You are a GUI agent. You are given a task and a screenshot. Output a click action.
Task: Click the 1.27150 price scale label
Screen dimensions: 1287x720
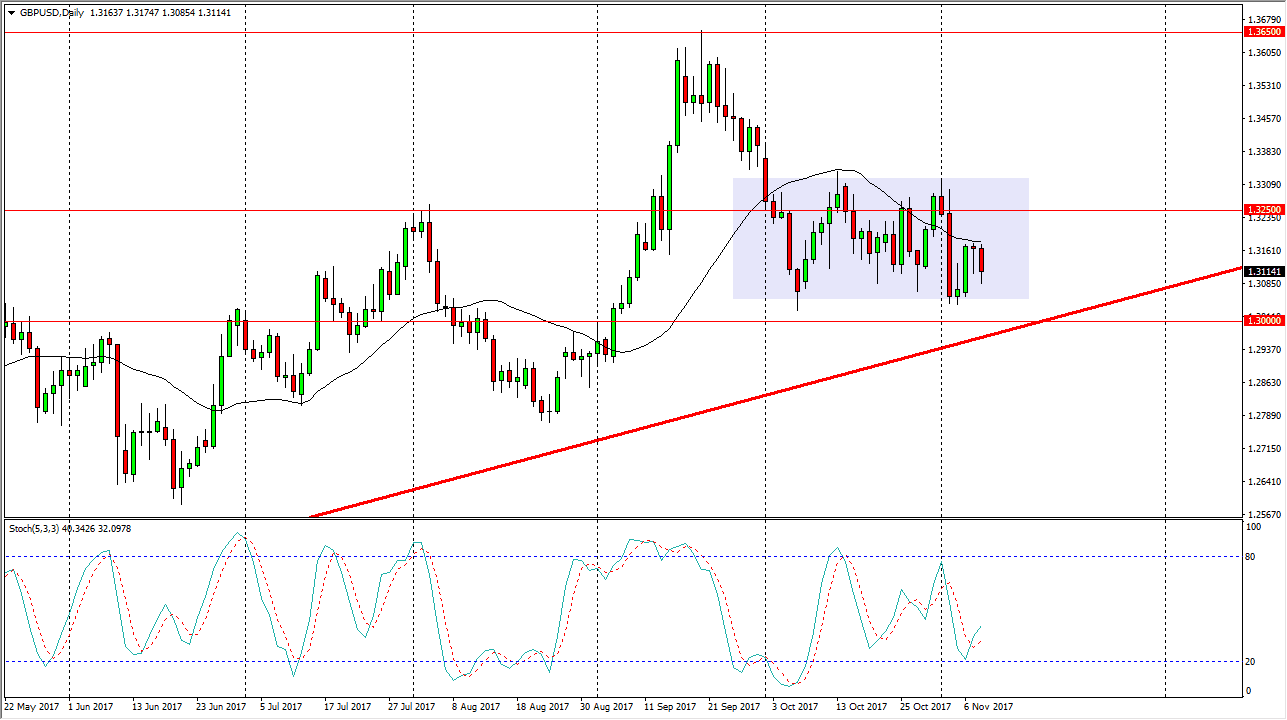1264,448
